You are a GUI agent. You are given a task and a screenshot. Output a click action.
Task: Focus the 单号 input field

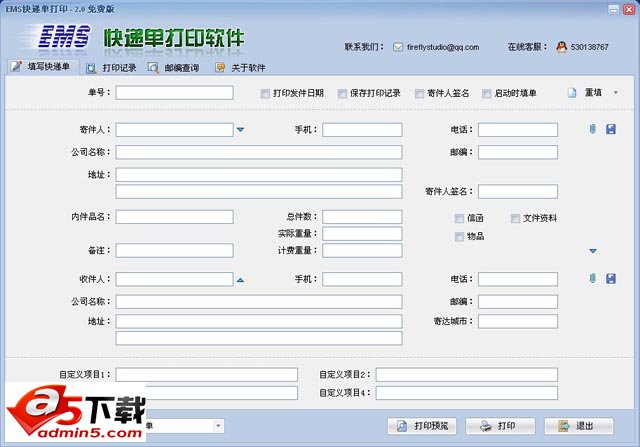pyautogui.click(x=174, y=93)
